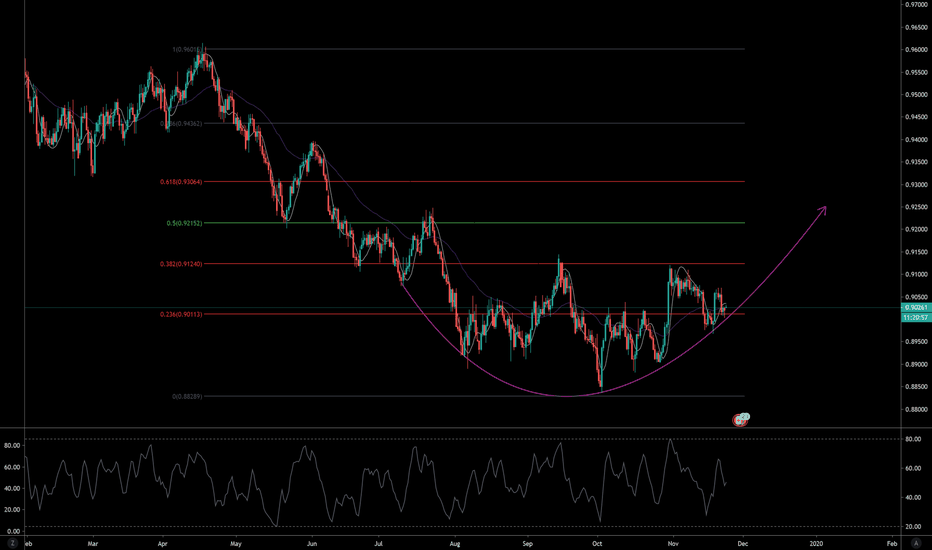Select the oscillator's upper dashed band line
The height and width of the screenshot is (550, 932).
click(400, 439)
